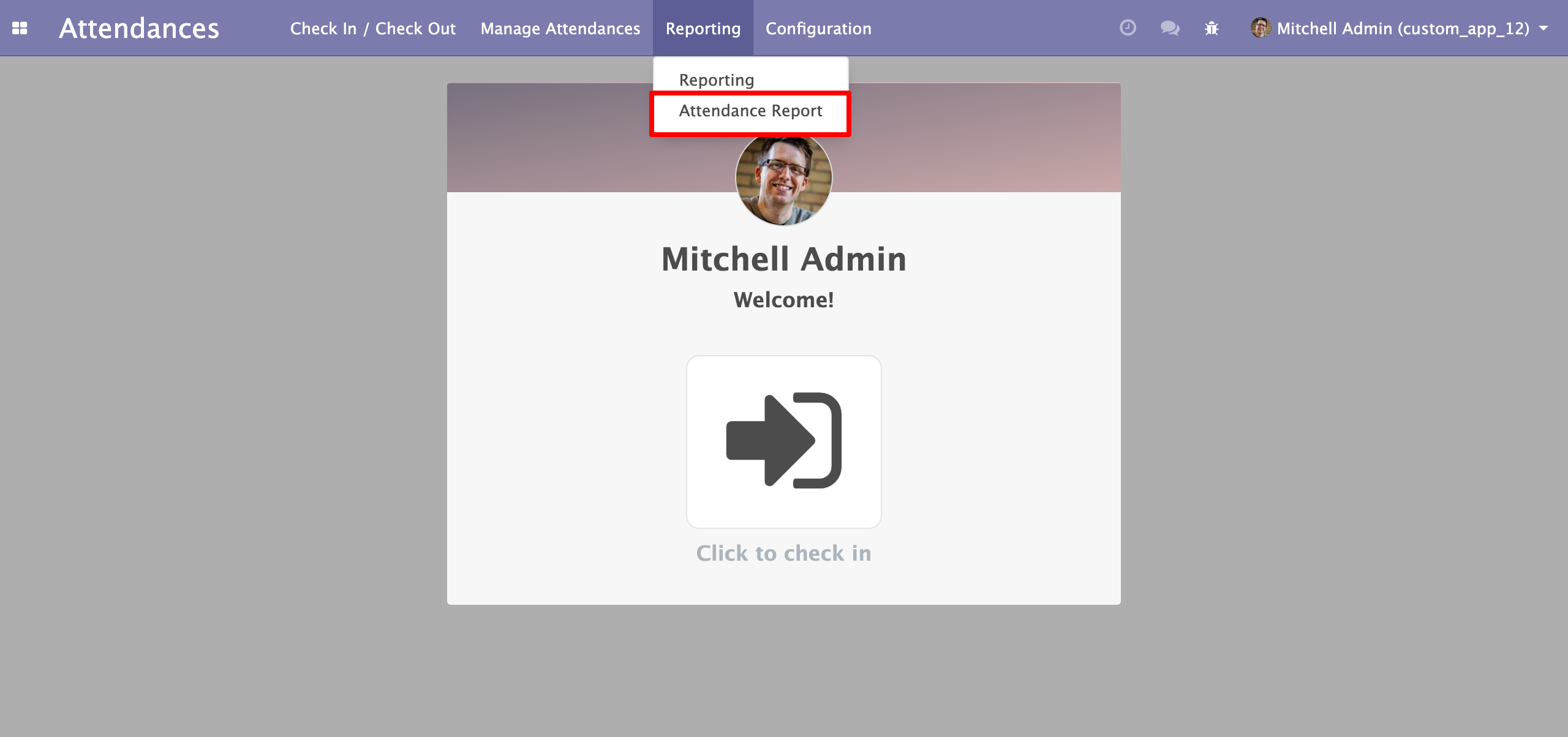Screen dimensions: 1568x737
Task: Click the 'Click to check in' text
Action: click(783, 553)
